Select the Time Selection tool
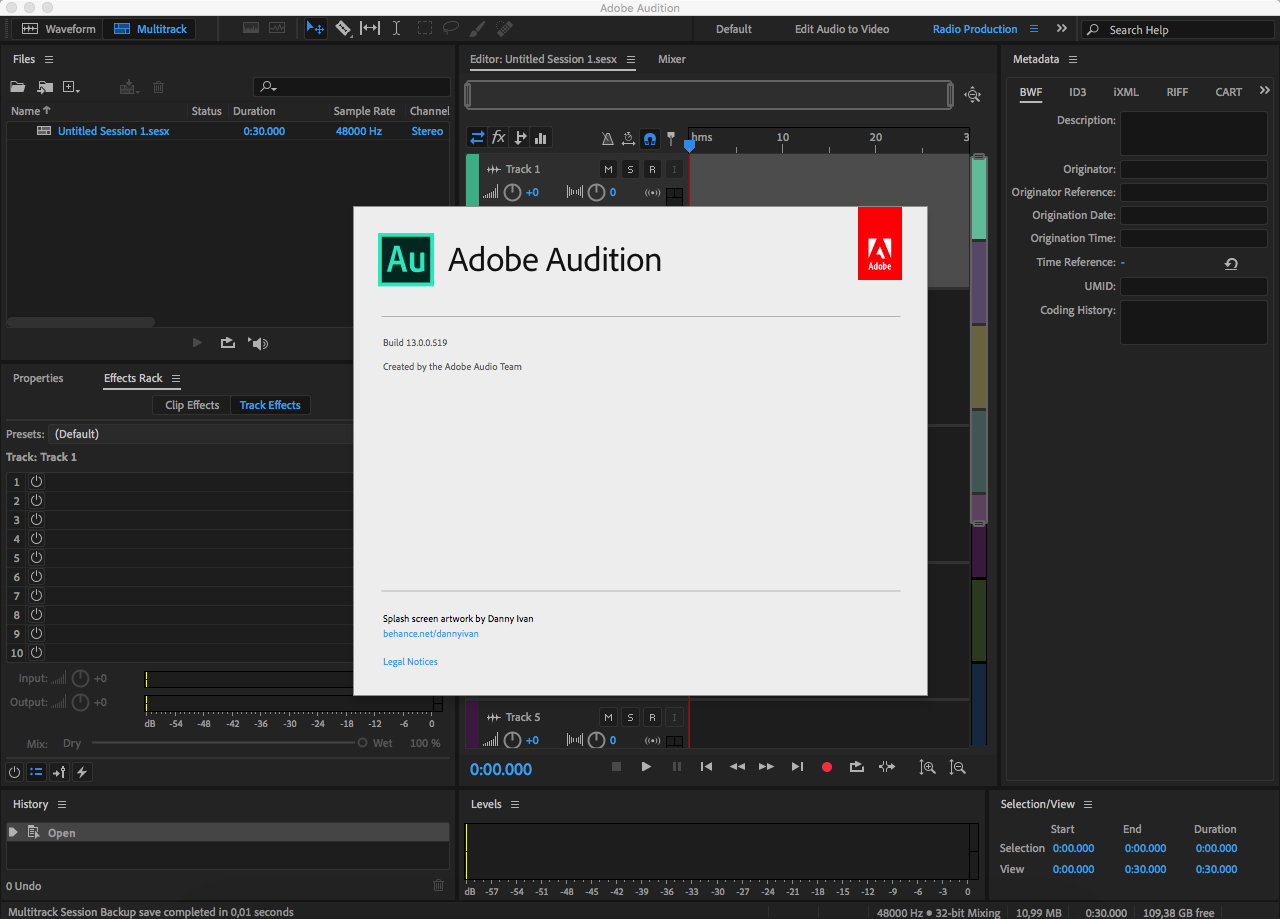 397,29
